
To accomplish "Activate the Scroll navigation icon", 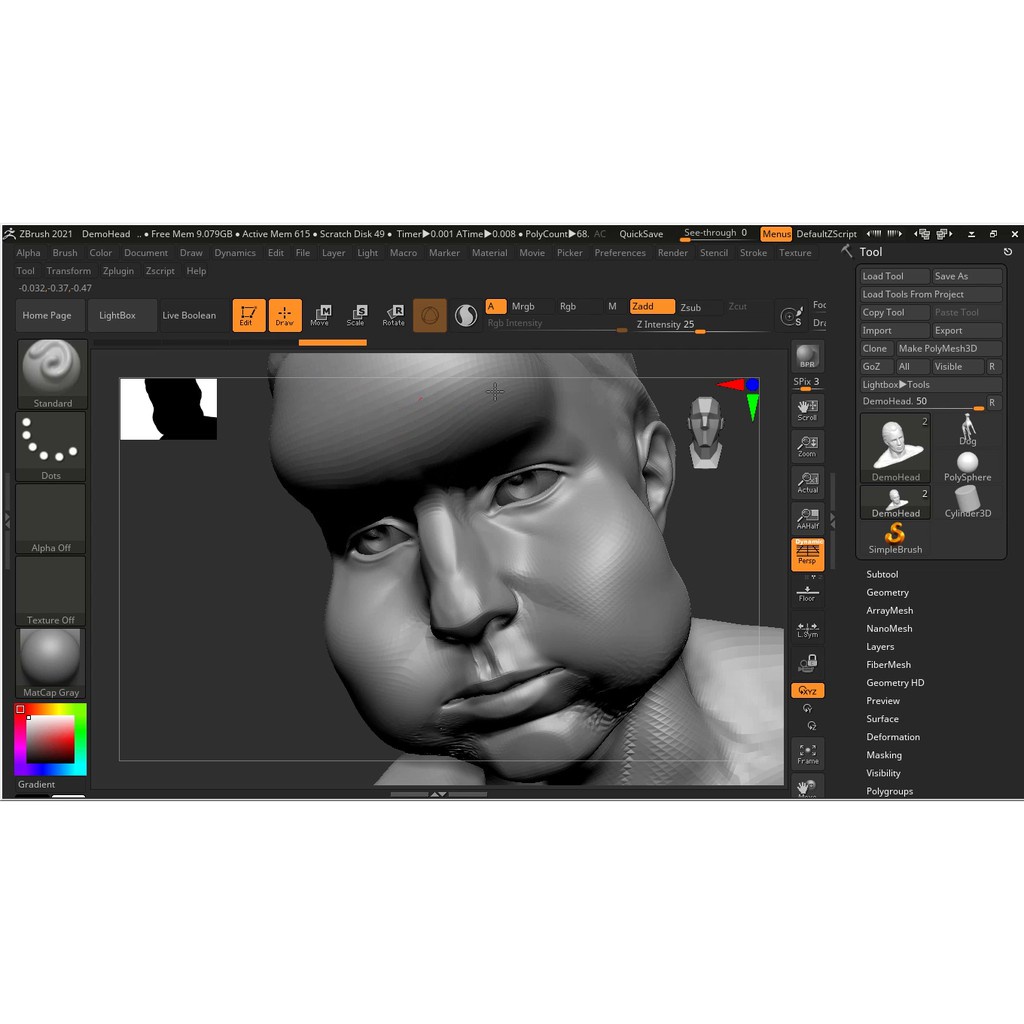I will [808, 408].
